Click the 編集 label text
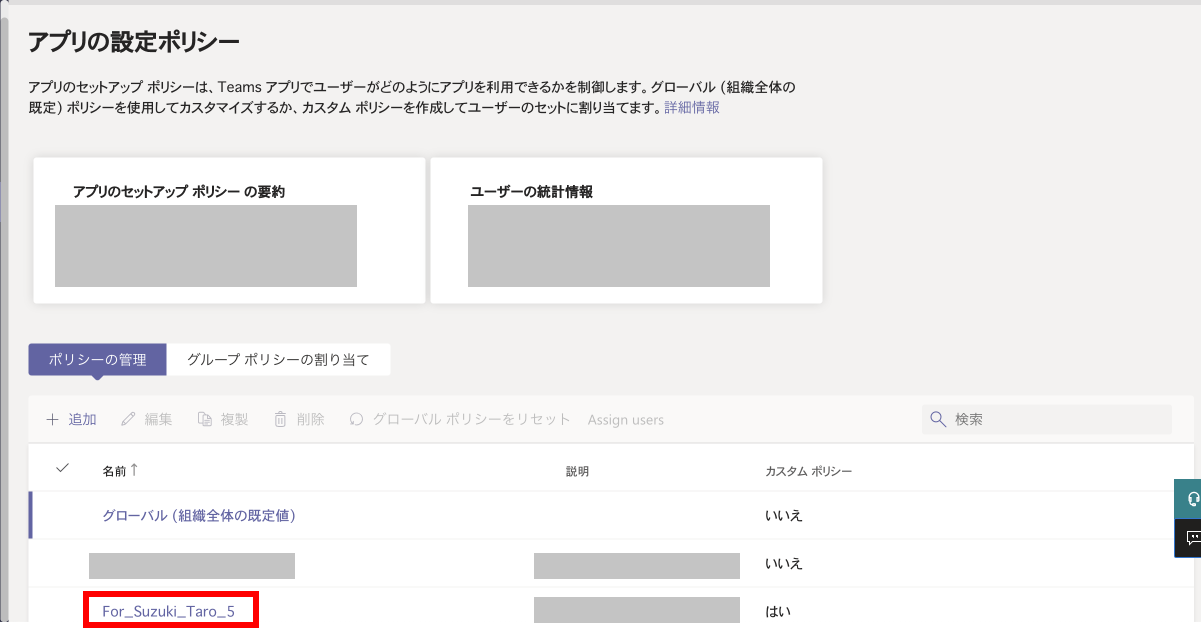The height and width of the screenshot is (628, 1201). (x=159, y=420)
